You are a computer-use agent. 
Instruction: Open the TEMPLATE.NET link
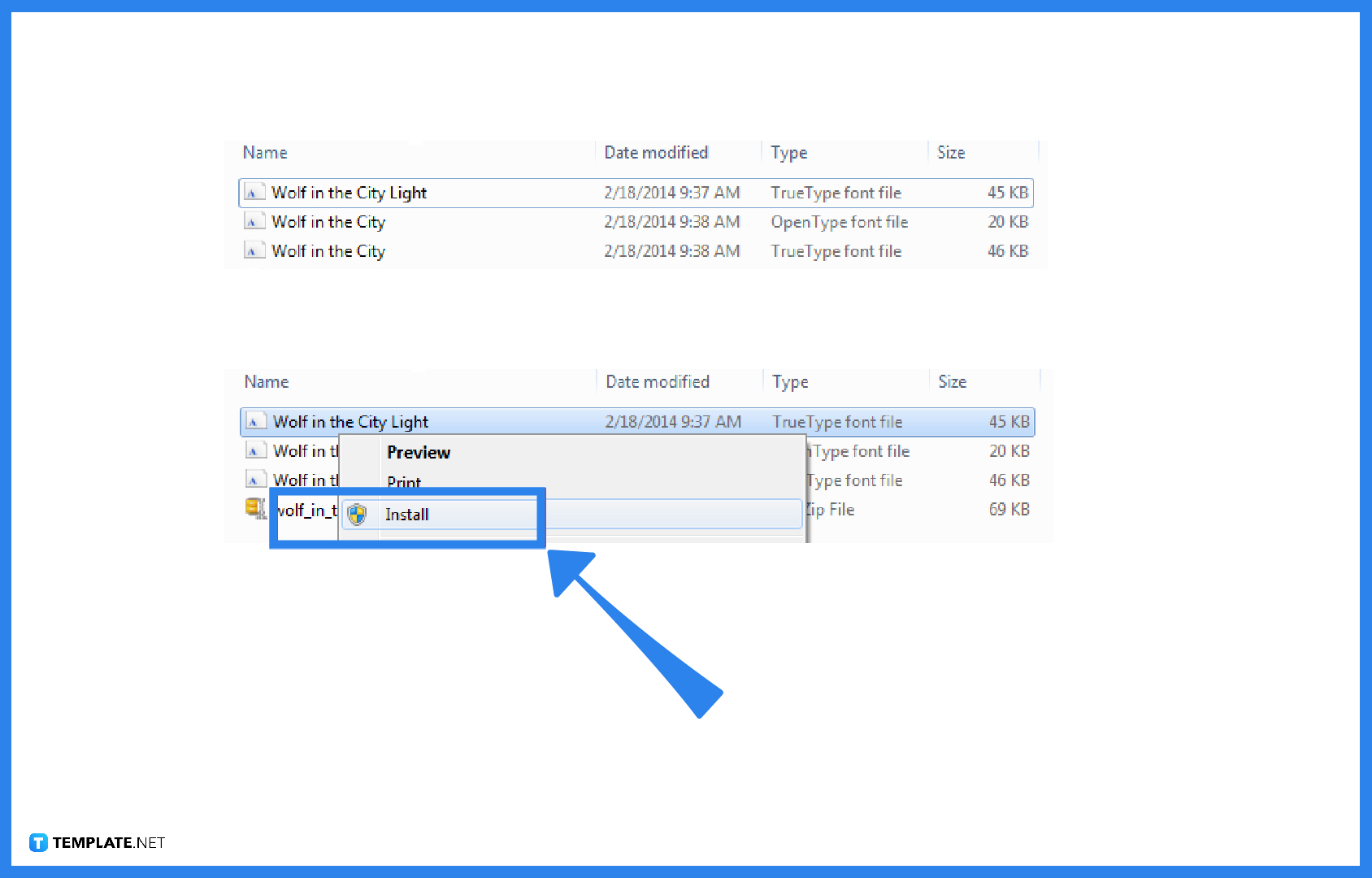pos(106,842)
